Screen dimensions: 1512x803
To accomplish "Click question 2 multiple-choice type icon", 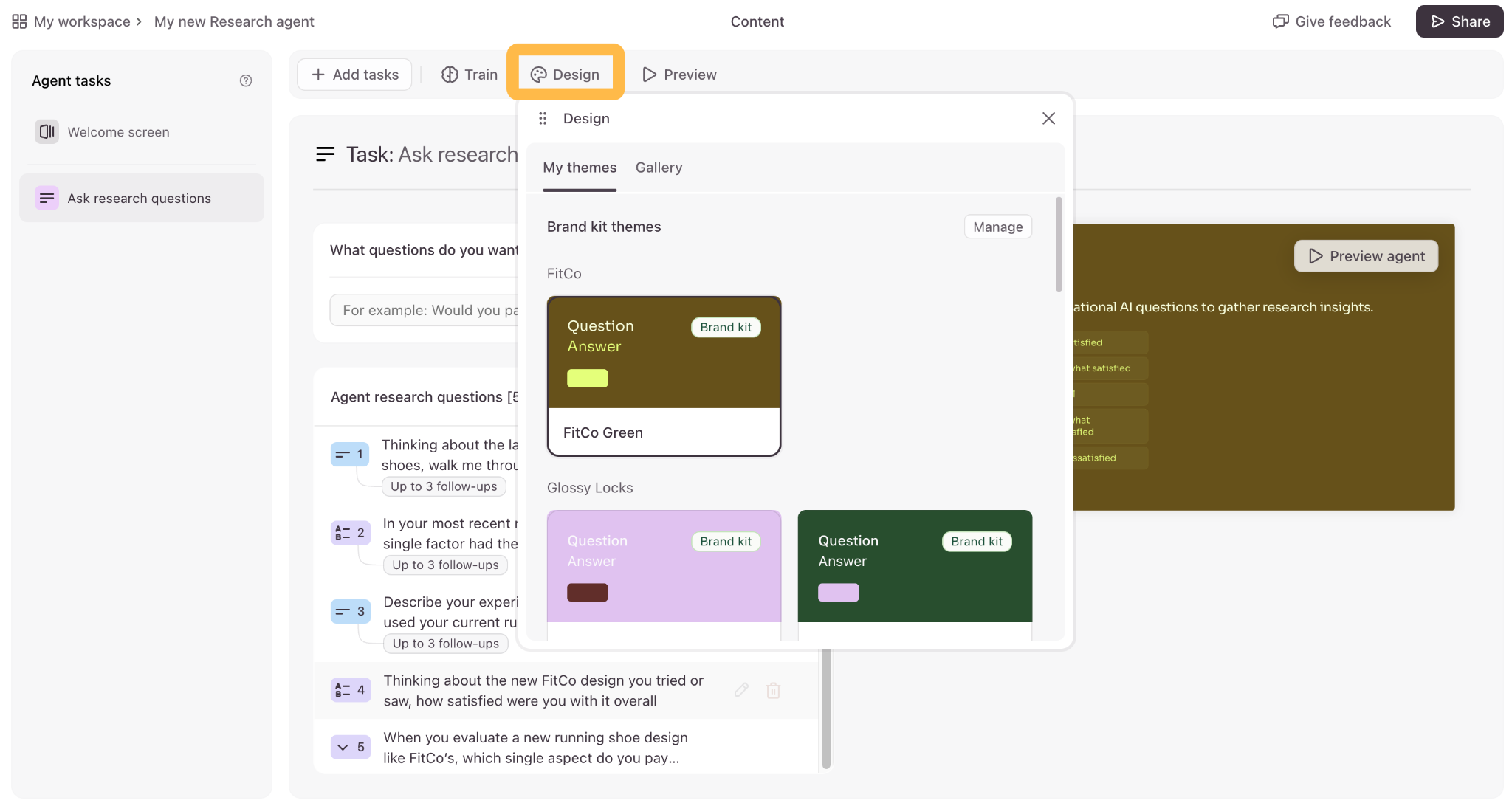I will [350, 532].
